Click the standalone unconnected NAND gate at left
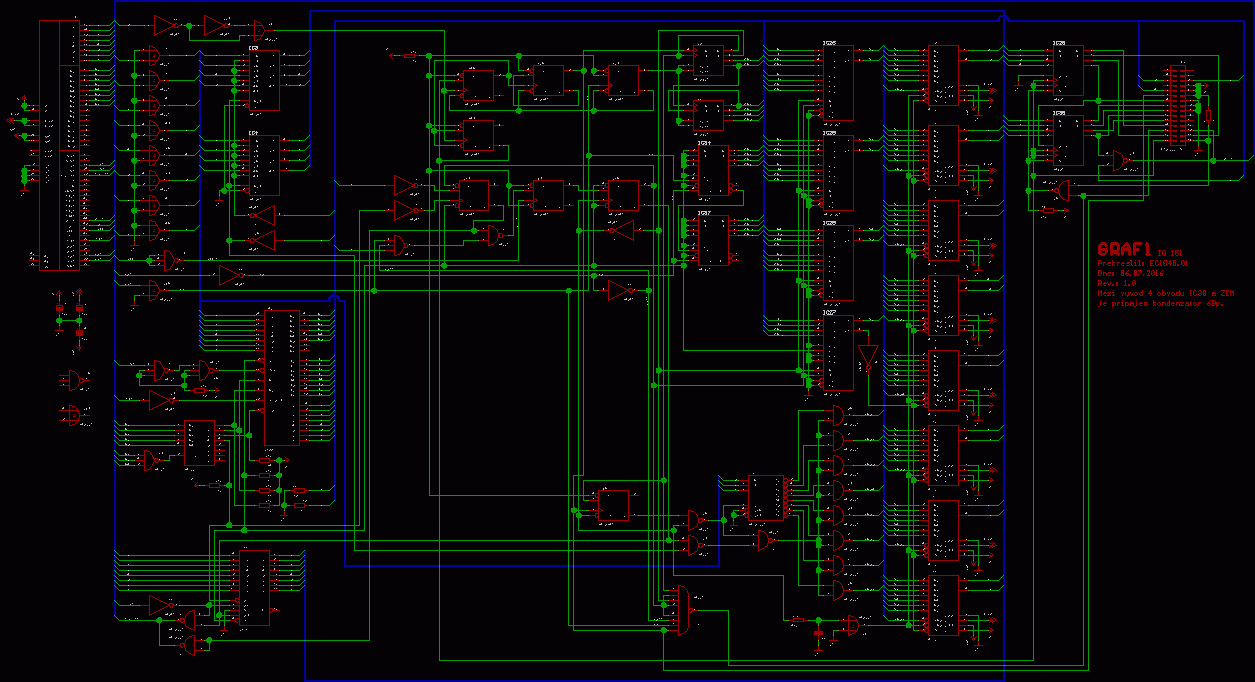 [72, 379]
